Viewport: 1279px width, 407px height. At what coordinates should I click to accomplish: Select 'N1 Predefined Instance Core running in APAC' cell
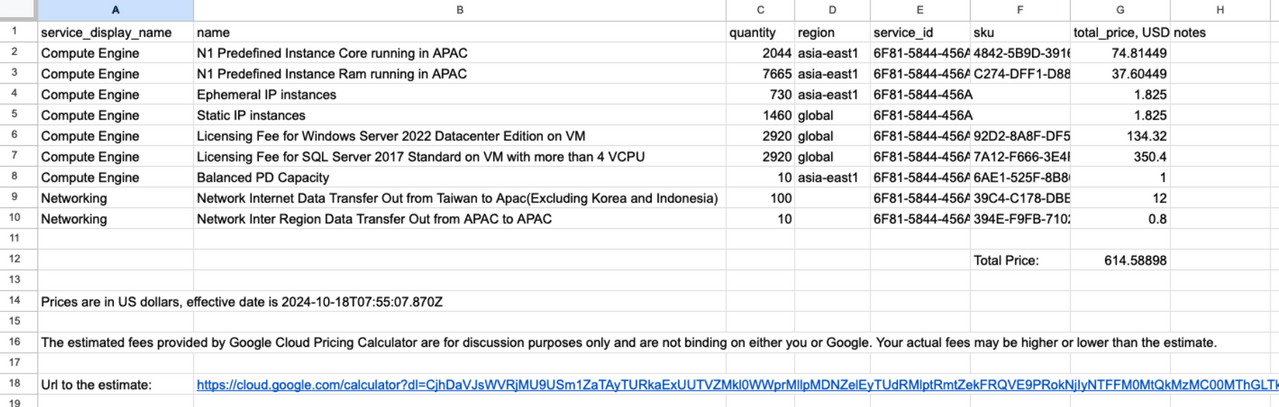pyautogui.click(x=459, y=53)
